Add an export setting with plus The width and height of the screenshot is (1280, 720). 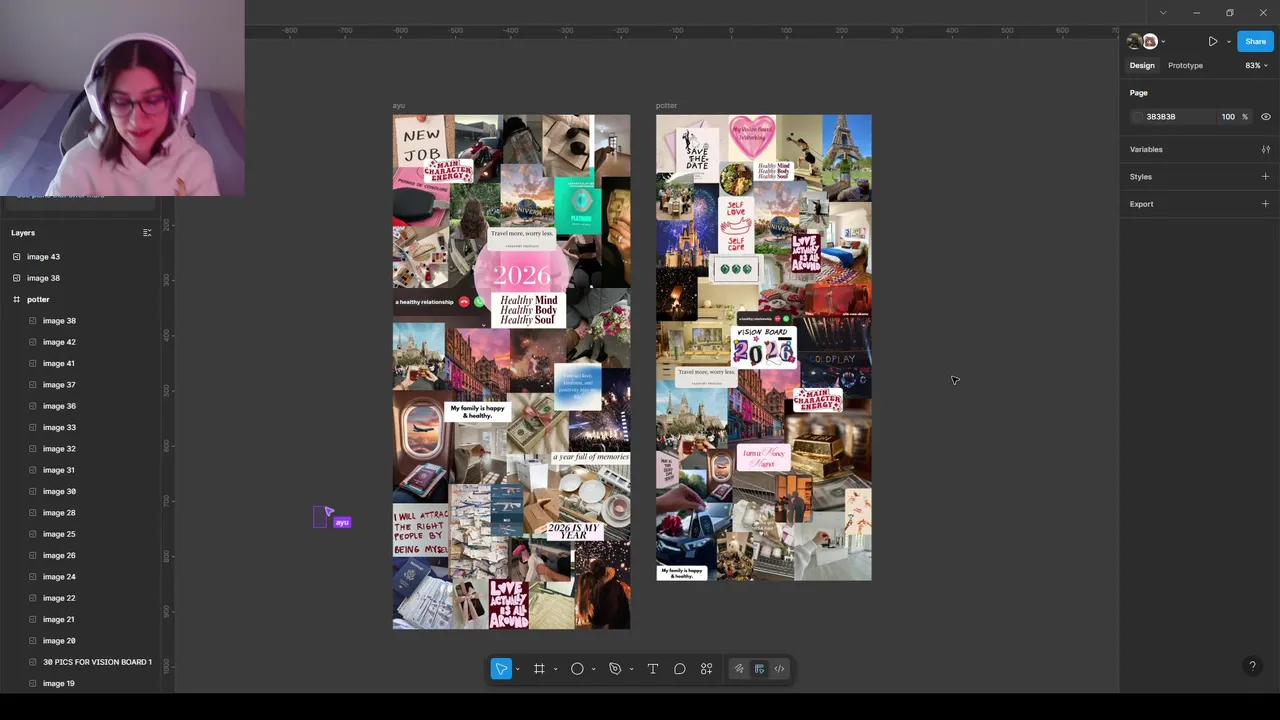click(1265, 204)
